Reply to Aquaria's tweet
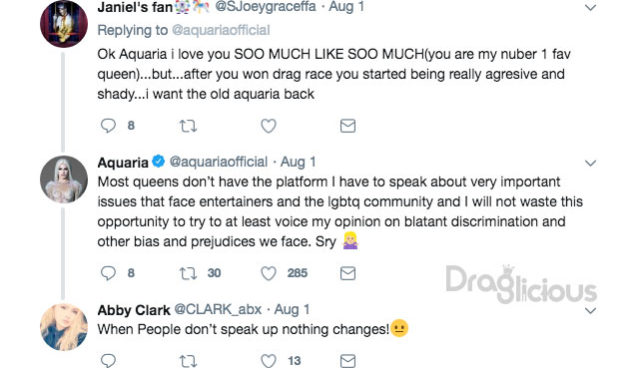The height and width of the screenshot is (368, 638). pos(108,273)
